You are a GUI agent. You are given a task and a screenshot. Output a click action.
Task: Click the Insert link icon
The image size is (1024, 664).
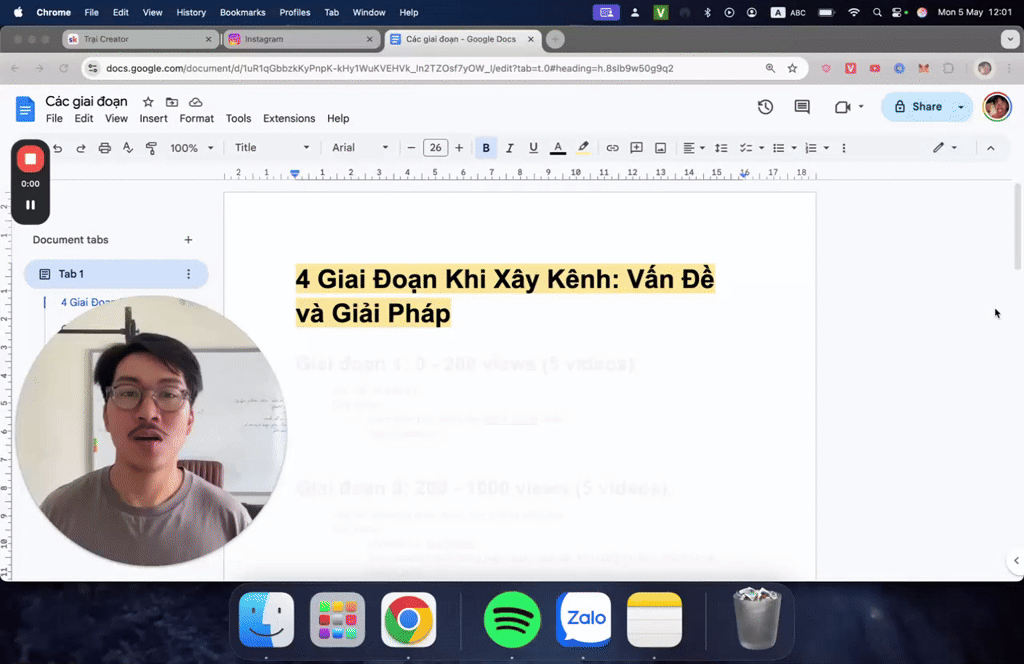coord(612,148)
